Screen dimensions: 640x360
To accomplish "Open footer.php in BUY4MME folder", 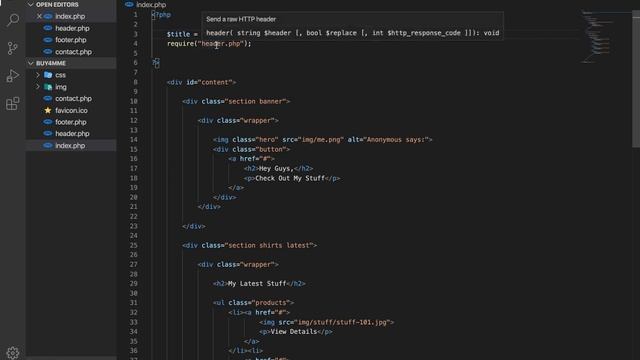I will tap(71, 122).
